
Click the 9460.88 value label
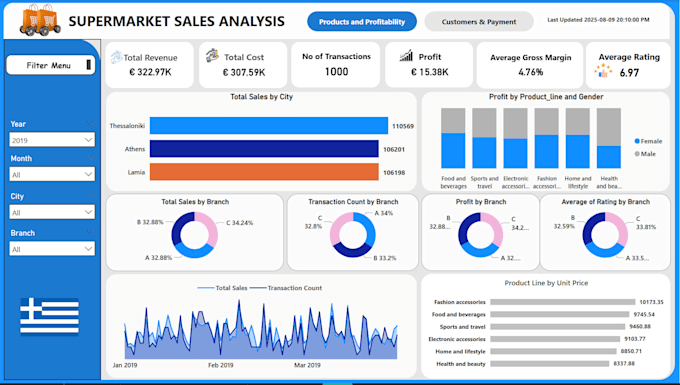(640, 326)
